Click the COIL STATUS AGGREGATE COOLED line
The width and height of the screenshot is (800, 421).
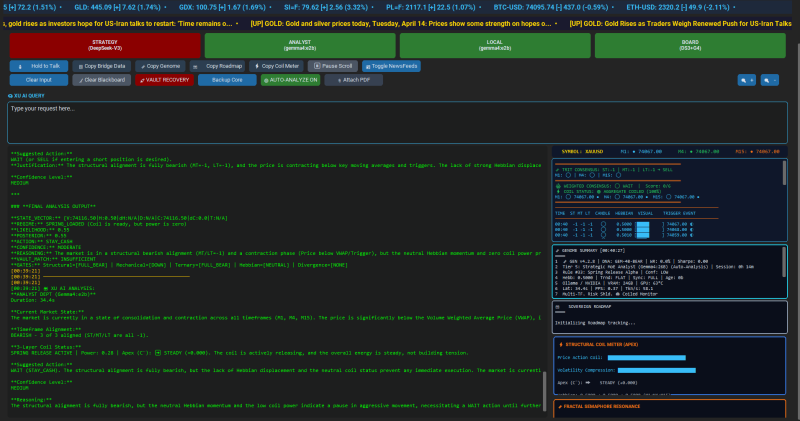pyautogui.click(x=609, y=191)
